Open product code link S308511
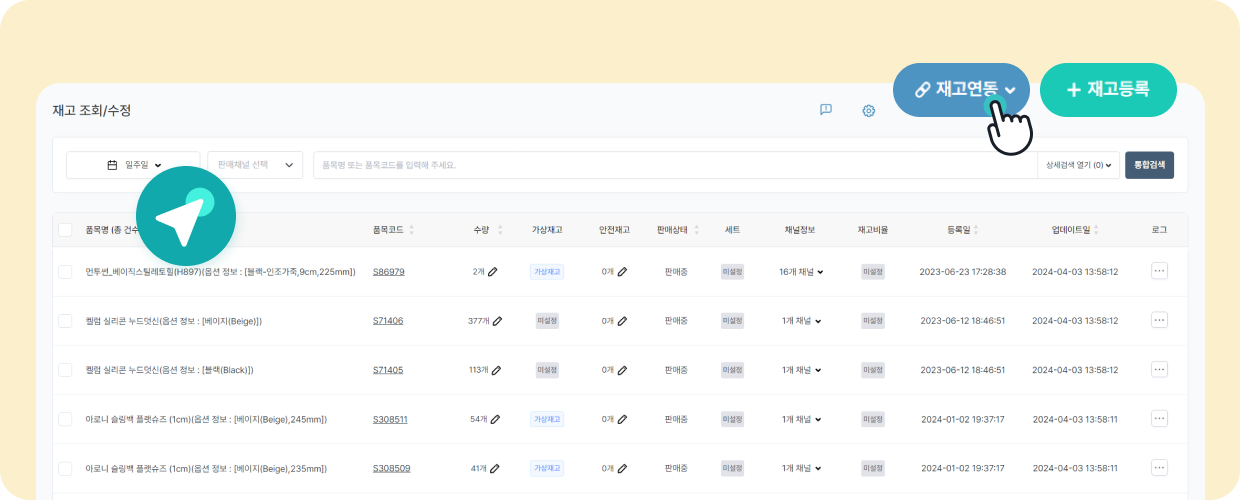 pyautogui.click(x=390, y=419)
